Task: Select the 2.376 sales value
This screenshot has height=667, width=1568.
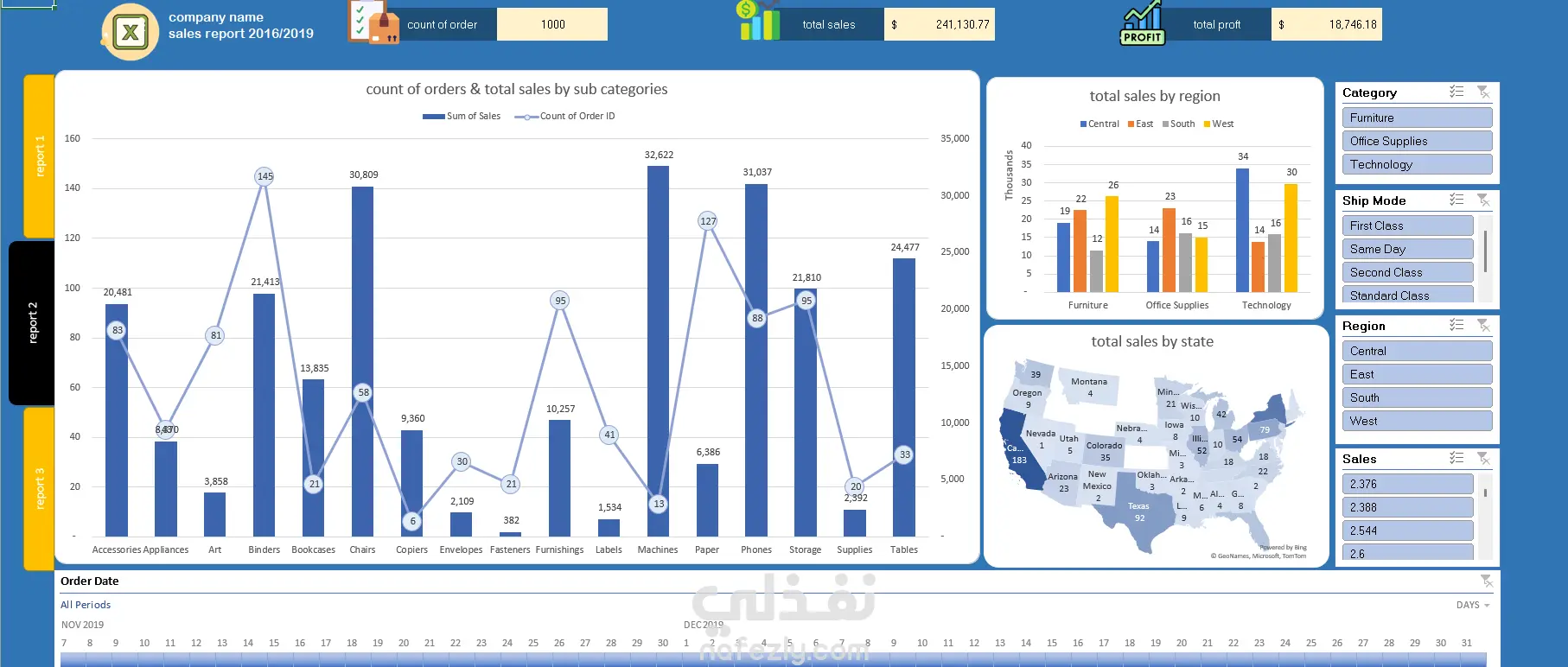Action: tap(1407, 484)
